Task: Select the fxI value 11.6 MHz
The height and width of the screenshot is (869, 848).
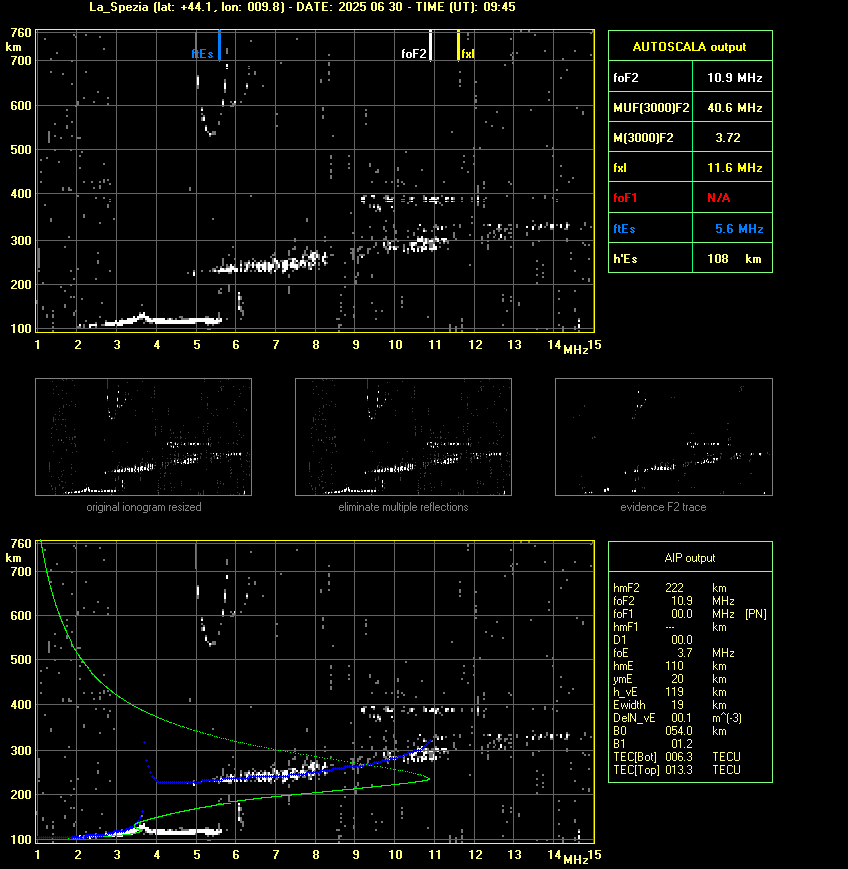Action: (733, 167)
